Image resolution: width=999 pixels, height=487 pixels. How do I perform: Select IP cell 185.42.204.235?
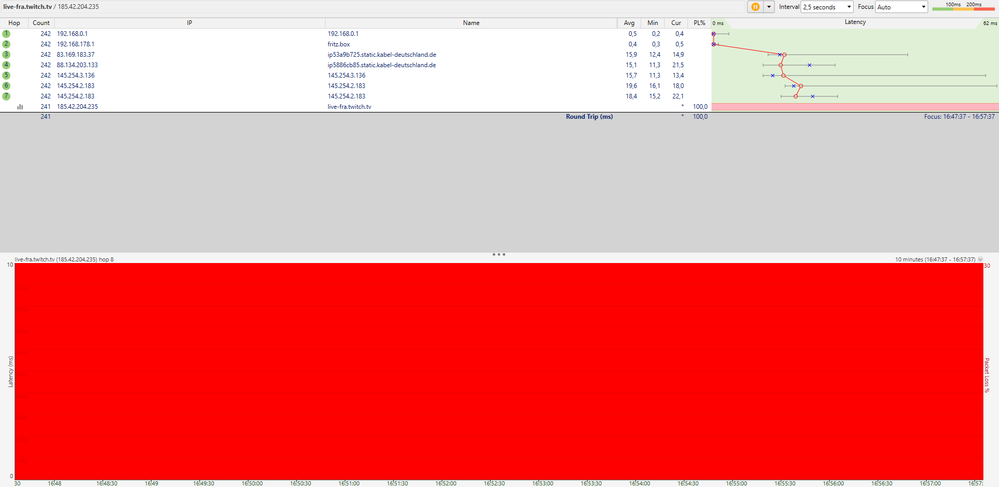pos(77,106)
